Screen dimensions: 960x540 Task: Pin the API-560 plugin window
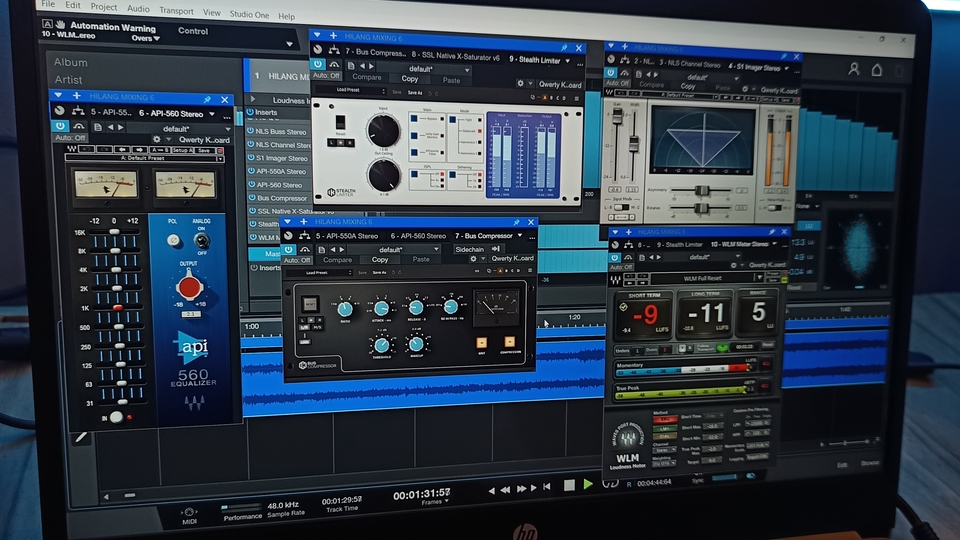point(207,100)
